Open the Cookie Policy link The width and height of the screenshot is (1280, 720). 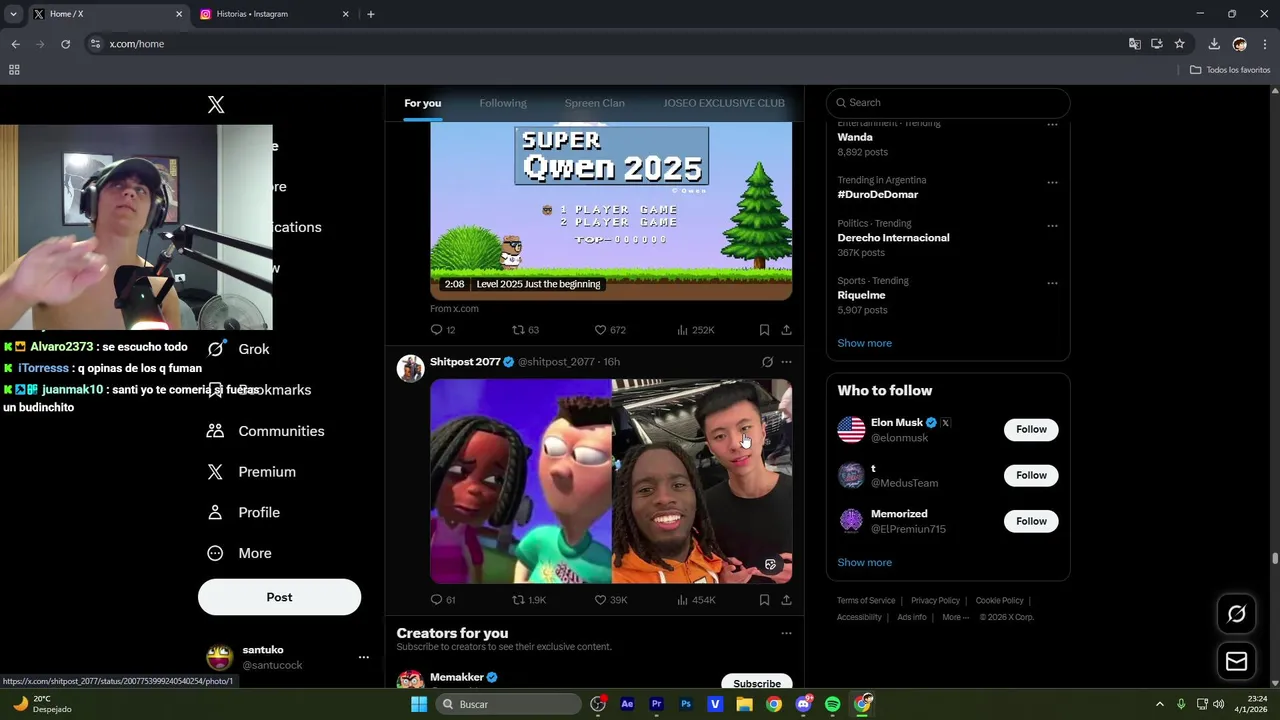click(x=999, y=601)
